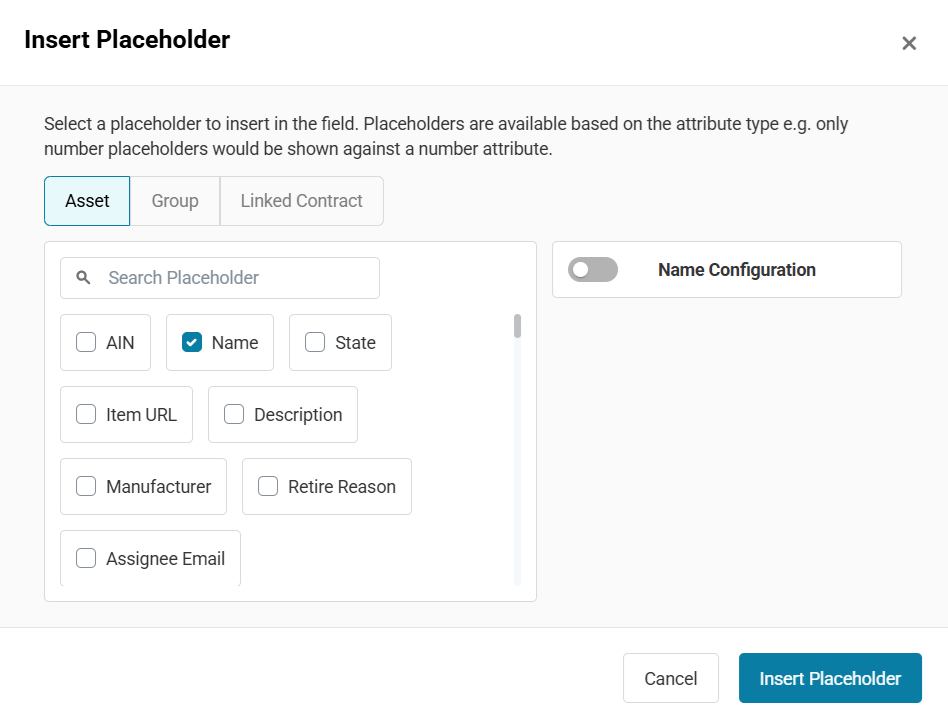This screenshot has height=727, width=948.
Task: Click the placeholder list scrollbar thumb
Action: coord(517,326)
